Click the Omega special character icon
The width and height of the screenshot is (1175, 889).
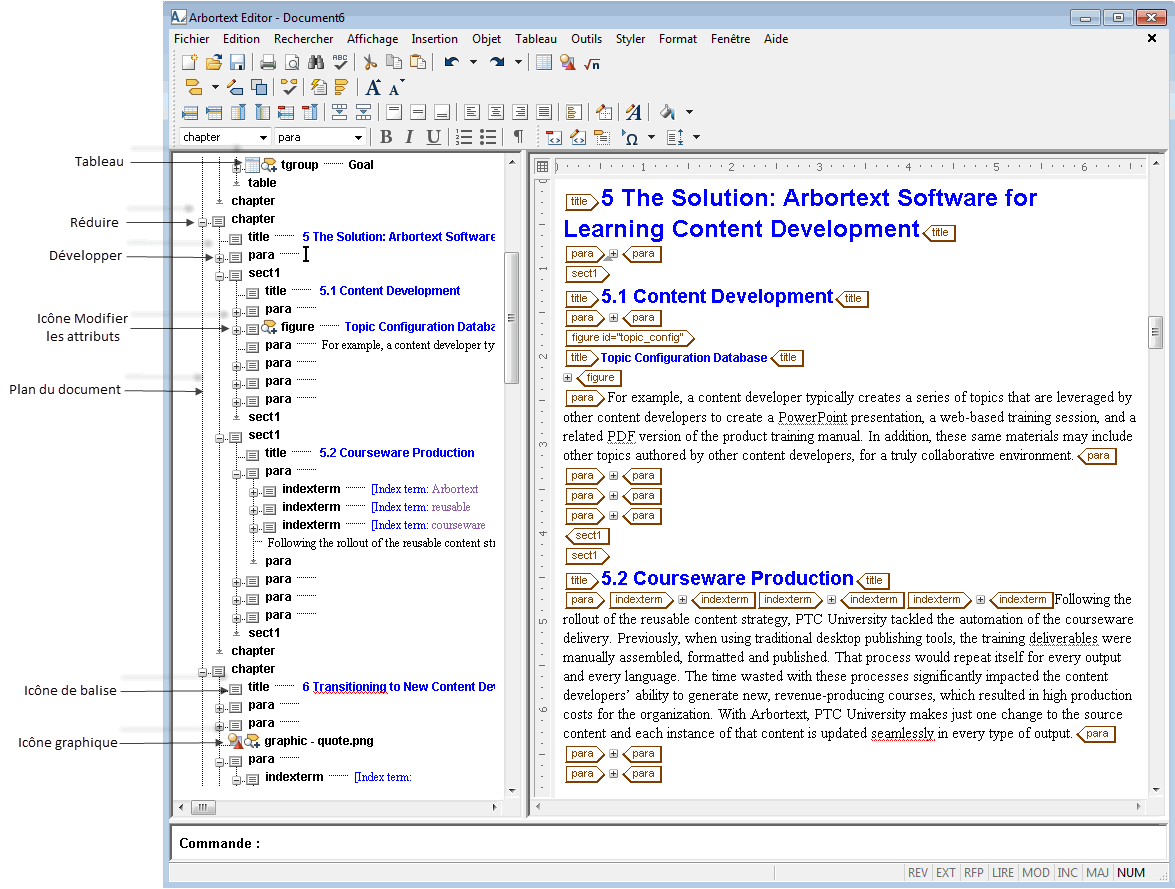(630, 137)
